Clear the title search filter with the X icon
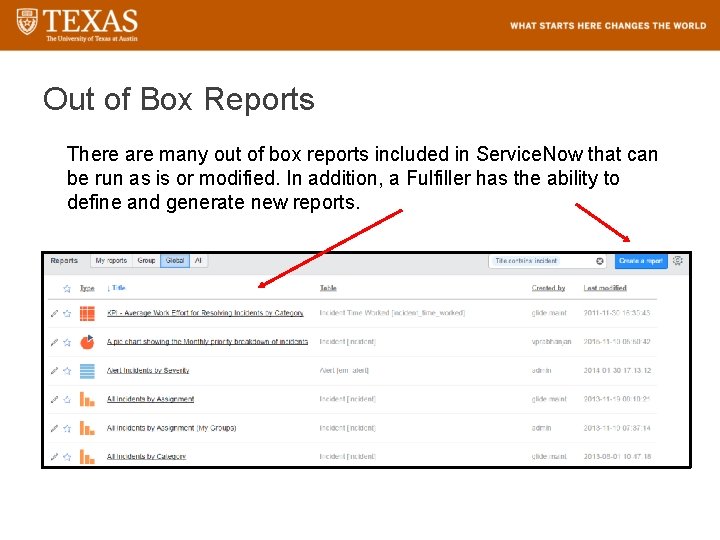 click(600, 261)
